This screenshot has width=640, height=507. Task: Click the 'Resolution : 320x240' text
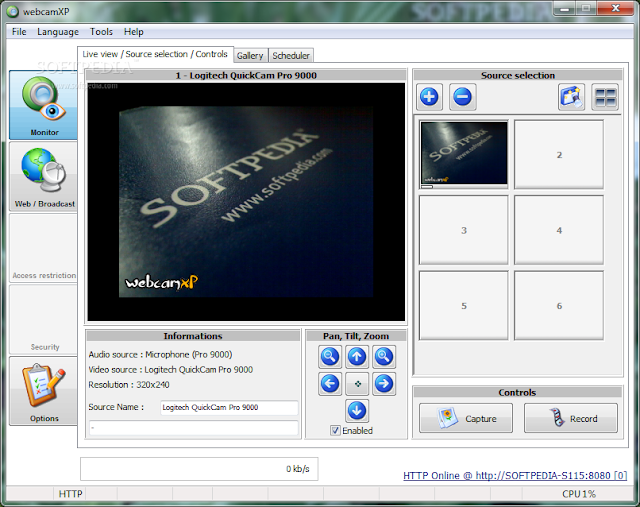coord(129,385)
